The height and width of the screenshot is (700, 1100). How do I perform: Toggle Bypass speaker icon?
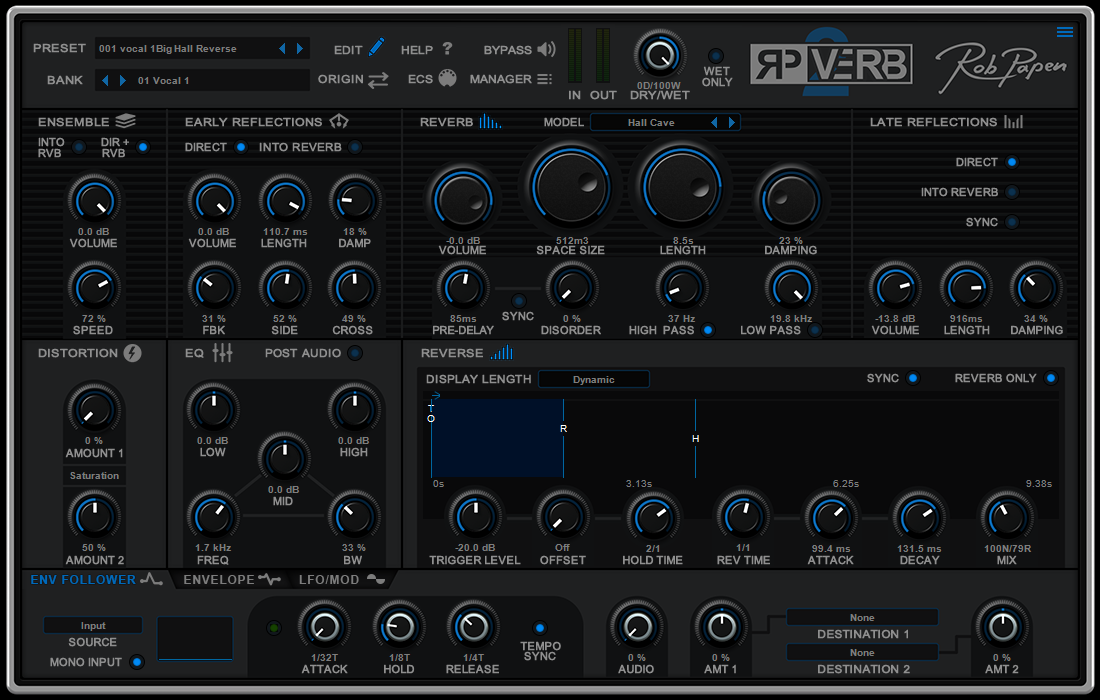[546, 49]
